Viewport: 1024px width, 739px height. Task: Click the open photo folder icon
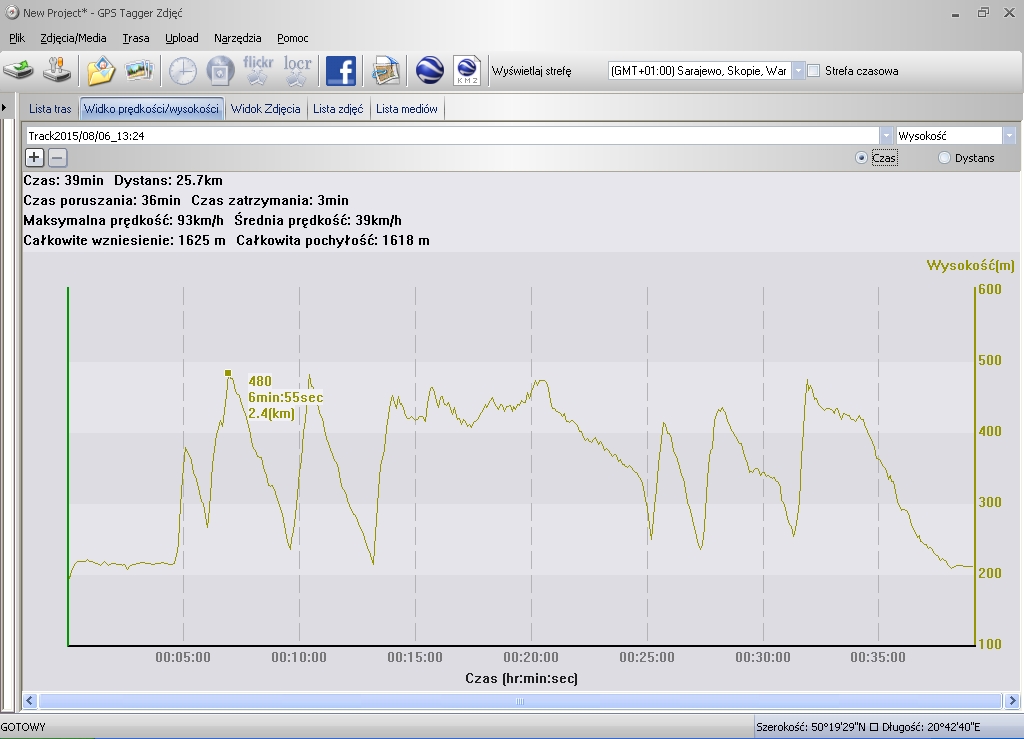(x=101, y=71)
